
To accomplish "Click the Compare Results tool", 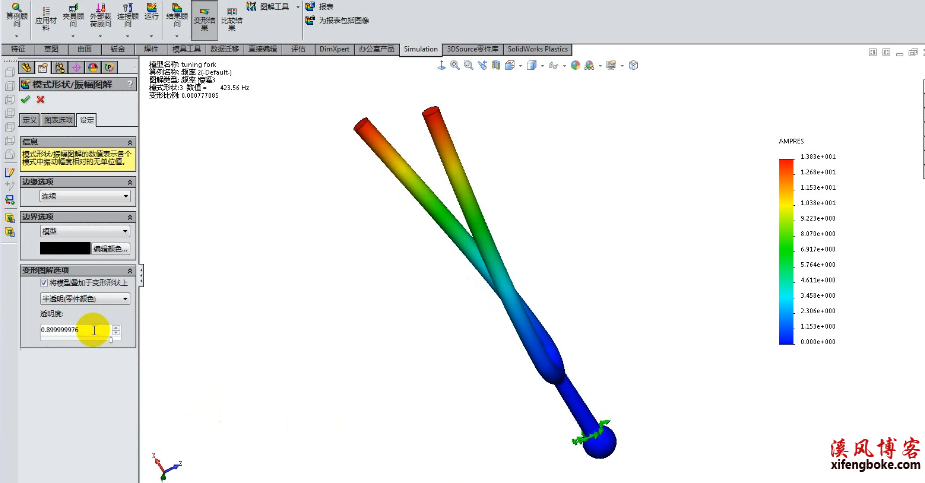I will coord(231,19).
